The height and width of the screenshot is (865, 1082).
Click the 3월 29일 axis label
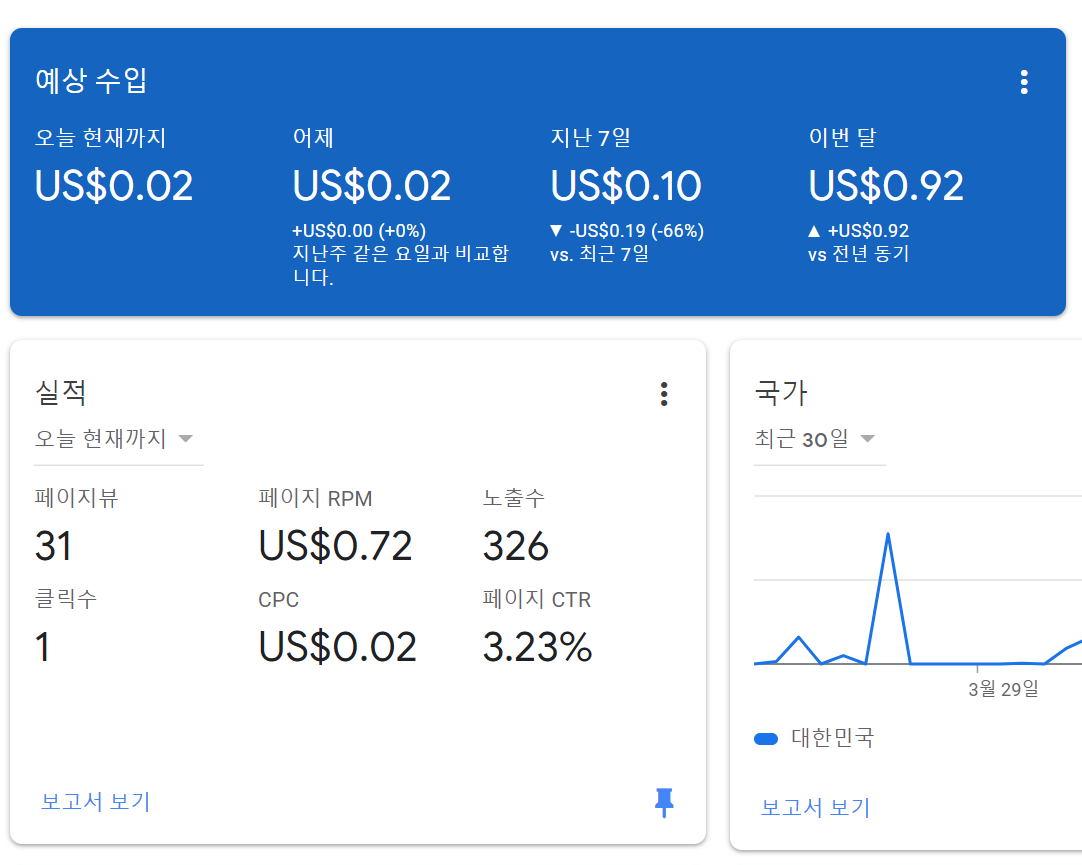[x=1003, y=688]
